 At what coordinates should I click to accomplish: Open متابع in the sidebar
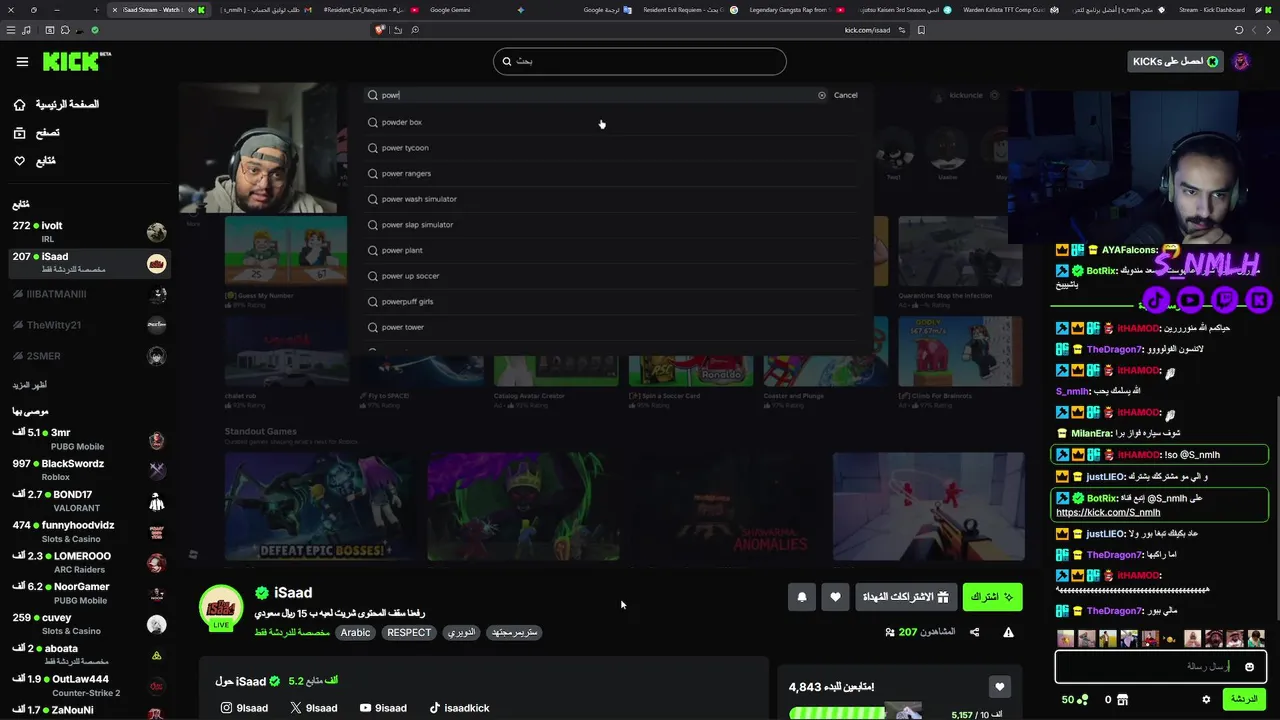pos(35,160)
